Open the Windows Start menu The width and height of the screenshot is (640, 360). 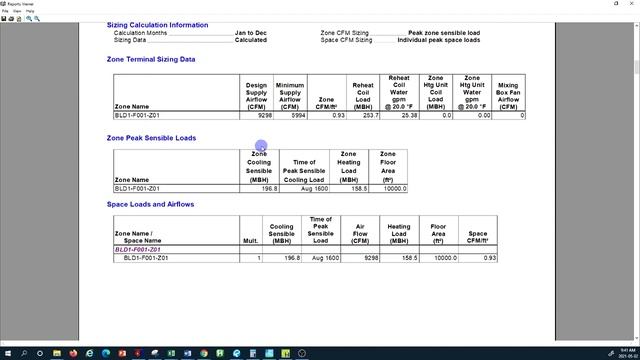click(x=7, y=353)
